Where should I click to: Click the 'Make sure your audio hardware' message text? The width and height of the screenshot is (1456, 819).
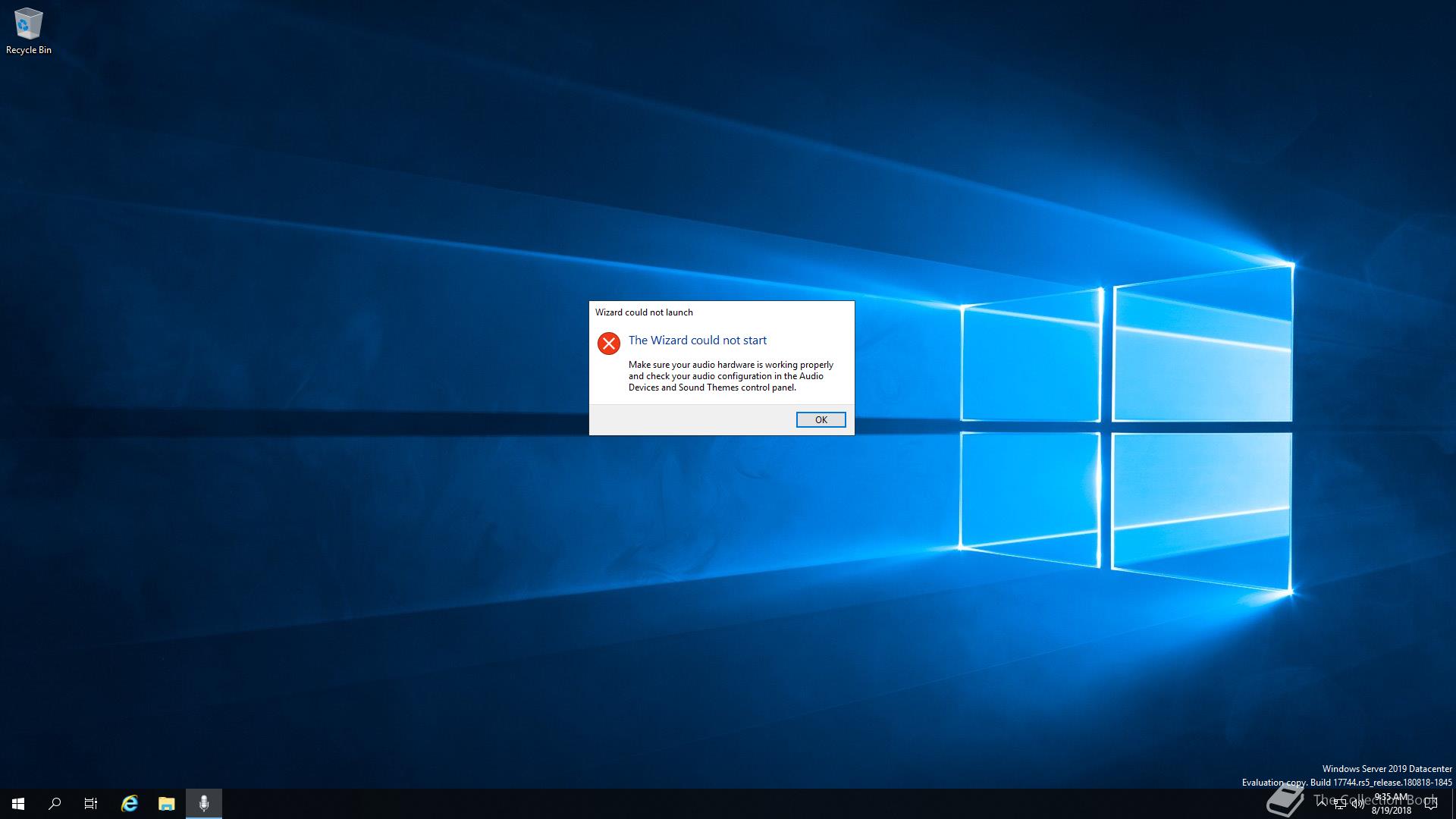point(731,376)
